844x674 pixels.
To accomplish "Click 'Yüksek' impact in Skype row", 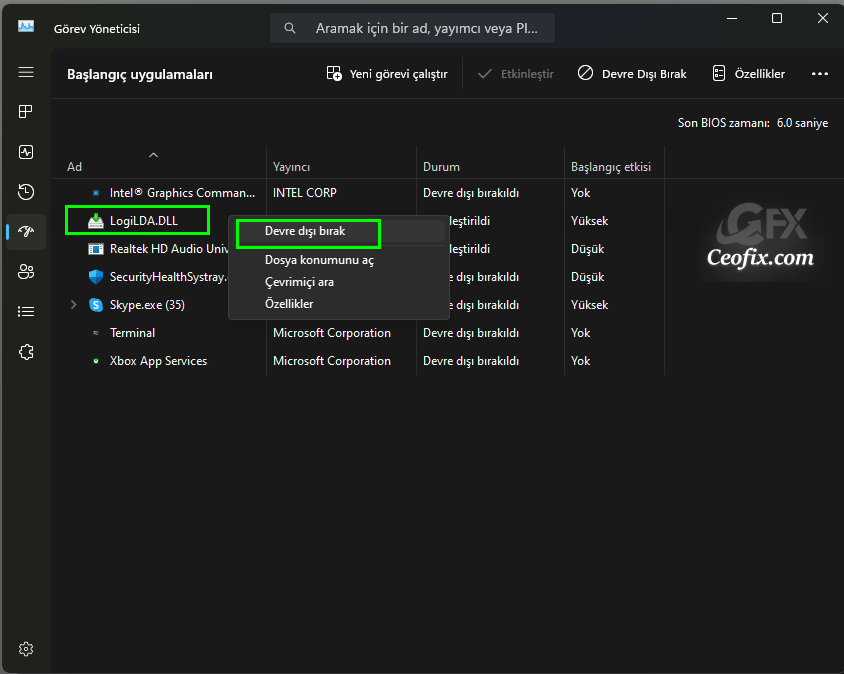I will point(589,305).
